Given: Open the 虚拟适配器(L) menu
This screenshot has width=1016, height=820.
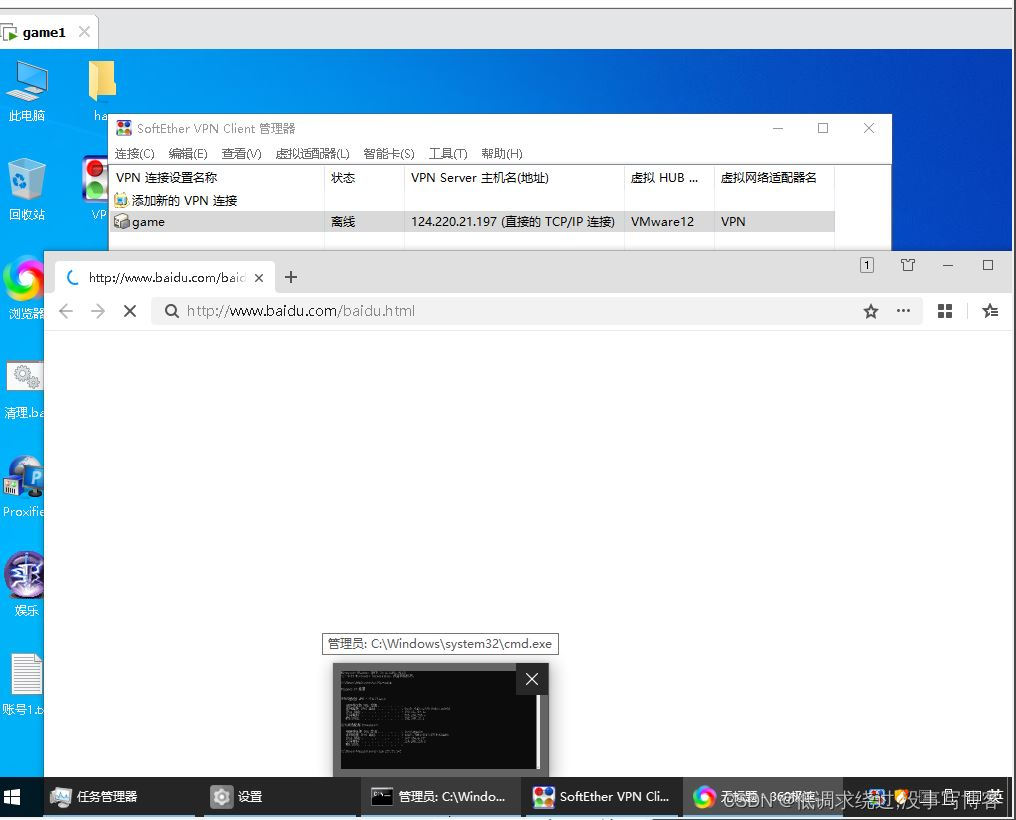Looking at the screenshot, I should pos(312,154).
